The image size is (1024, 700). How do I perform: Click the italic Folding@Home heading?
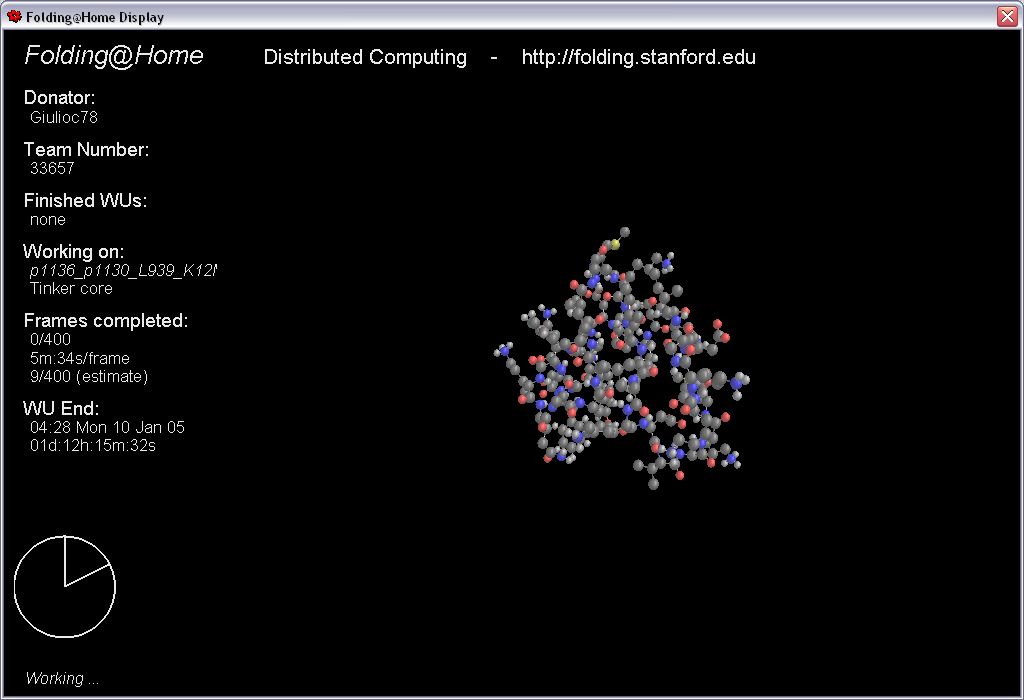[114, 56]
